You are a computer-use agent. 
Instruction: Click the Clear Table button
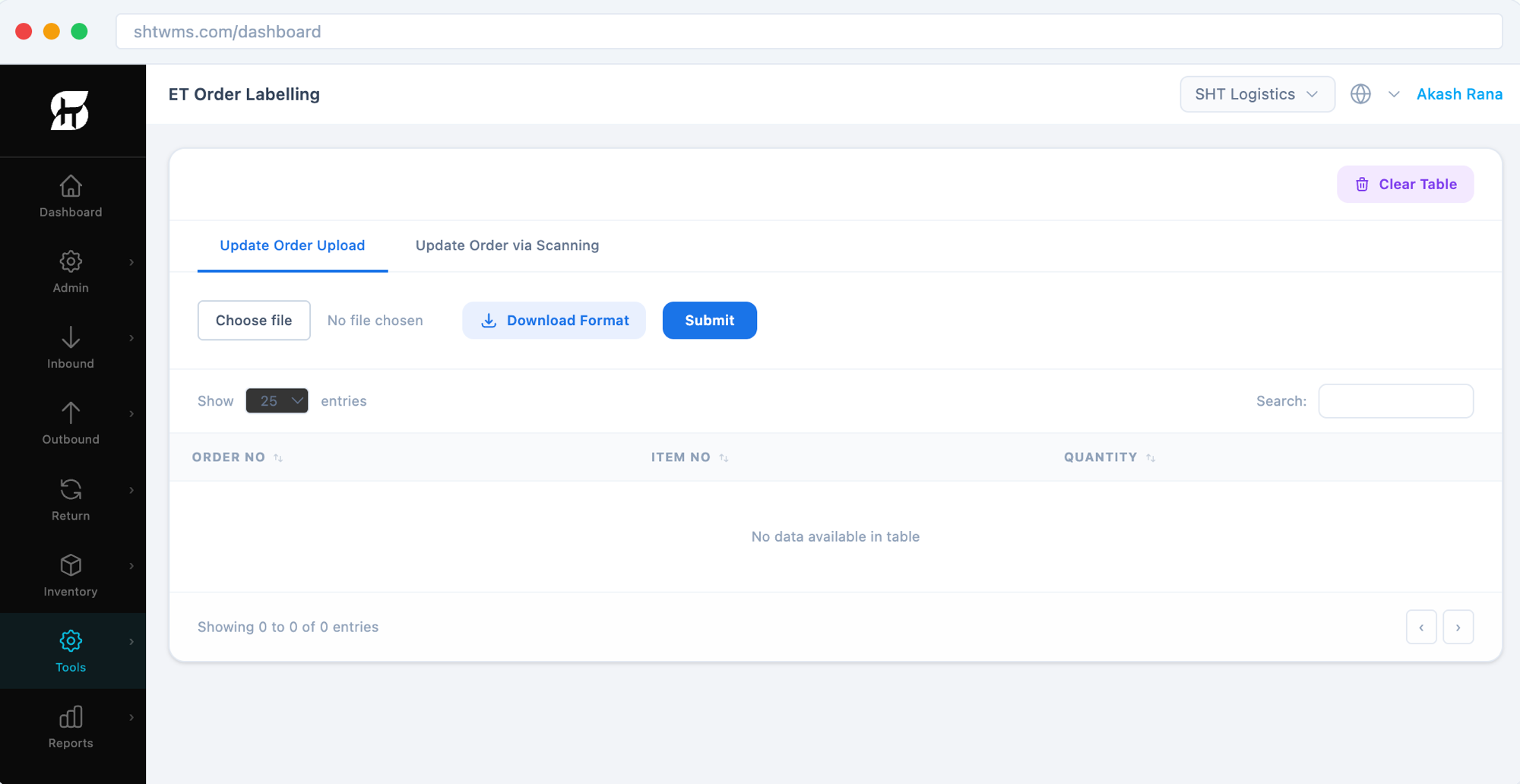tap(1405, 185)
